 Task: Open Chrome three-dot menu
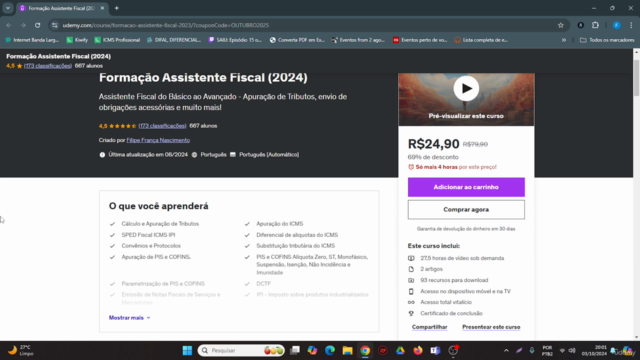click(x=631, y=25)
